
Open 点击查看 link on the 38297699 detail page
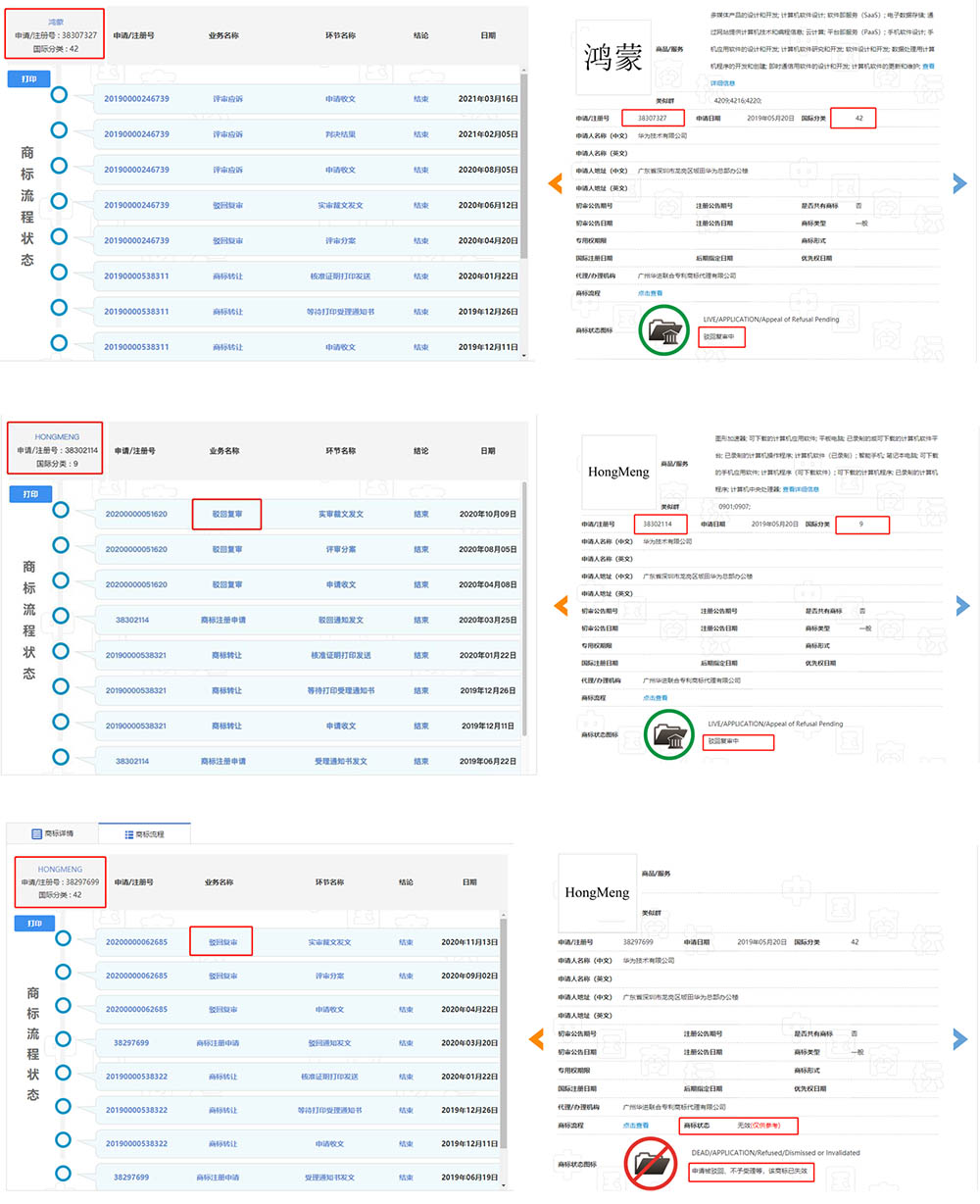pyautogui.click(x=636, y=1126)
